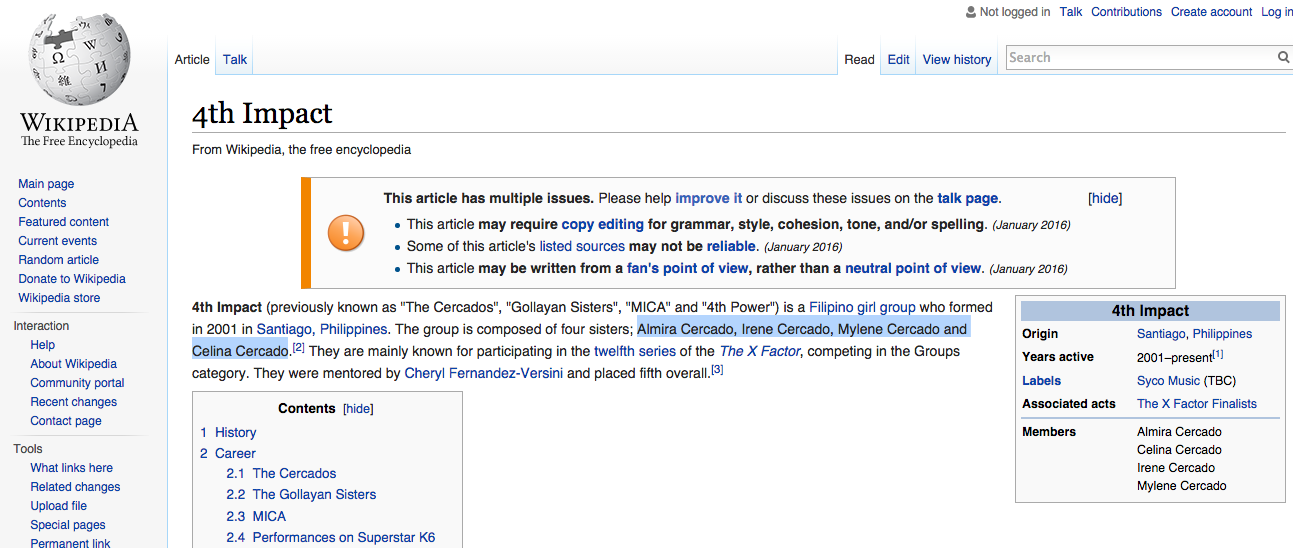This screenshot has height=548, width=1293.
Task: Open Community portal link
Action: pyautogui.click(x=78, y=383)
